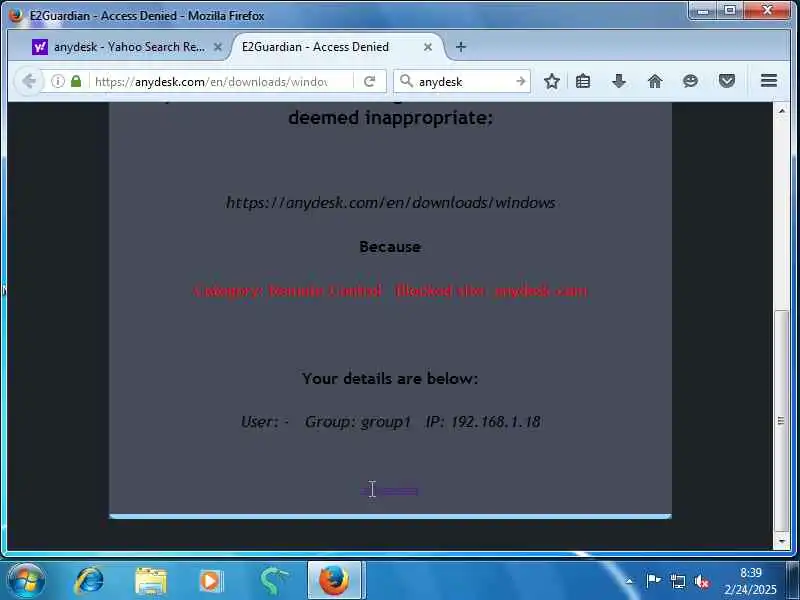
Task: Click the anydesk search box
Action: (464, 82)
